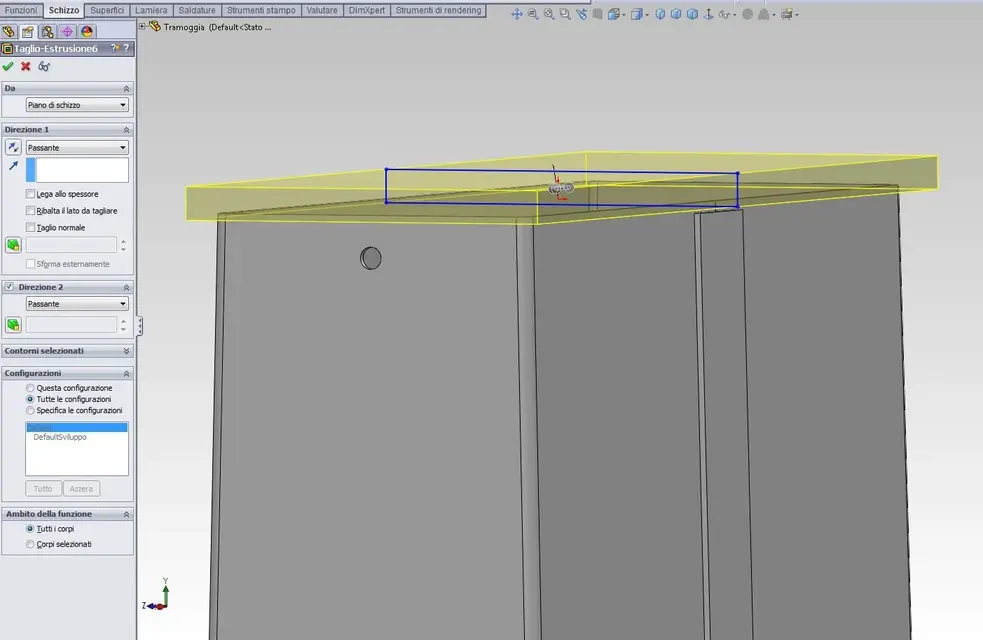Open the ConfigurationManager tab icon
983x640 pixels.
point(47,31)
